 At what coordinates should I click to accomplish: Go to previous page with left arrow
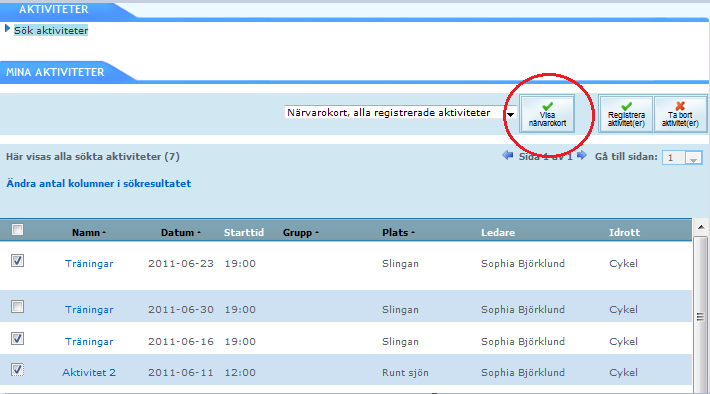pyautogui.click(x=508, y=156)
